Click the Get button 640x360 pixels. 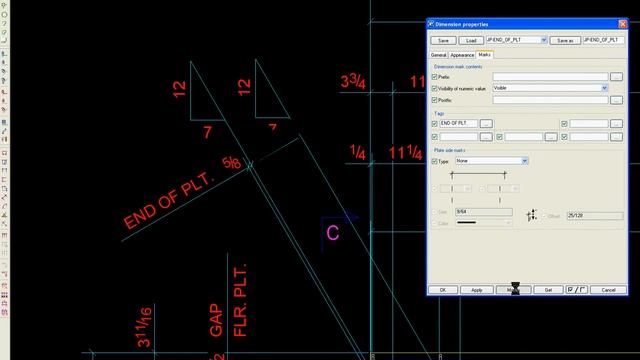click(548, 290)
